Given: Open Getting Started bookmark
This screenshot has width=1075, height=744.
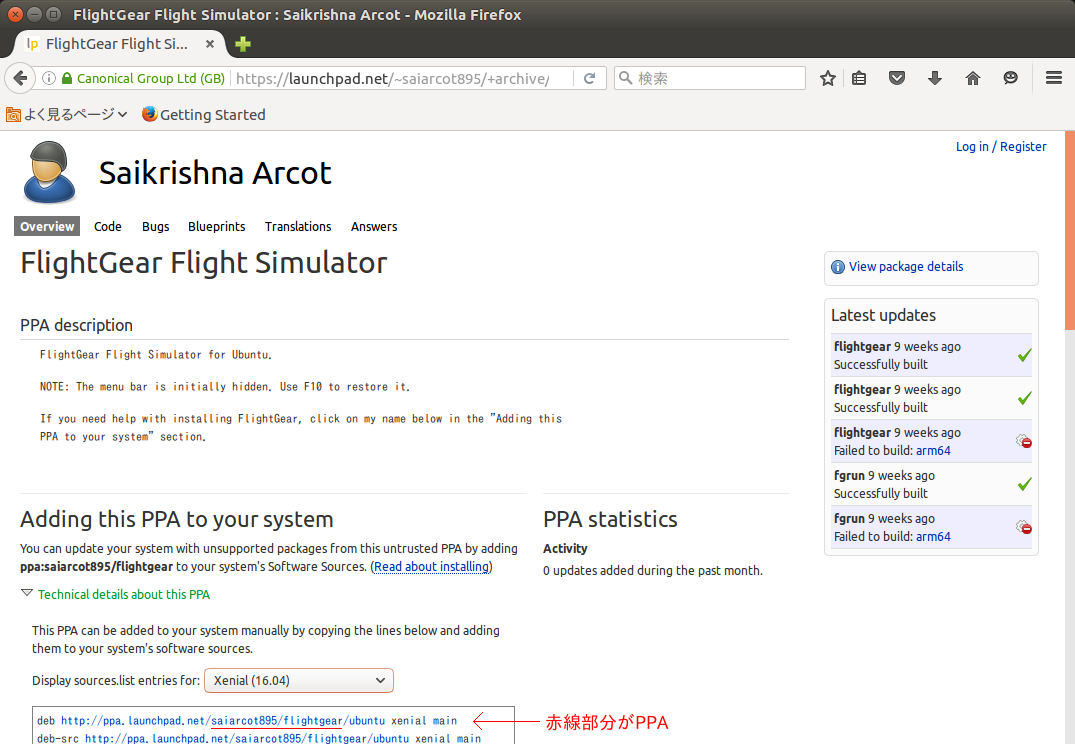Looking at the screenshot, I should (204, 115).
